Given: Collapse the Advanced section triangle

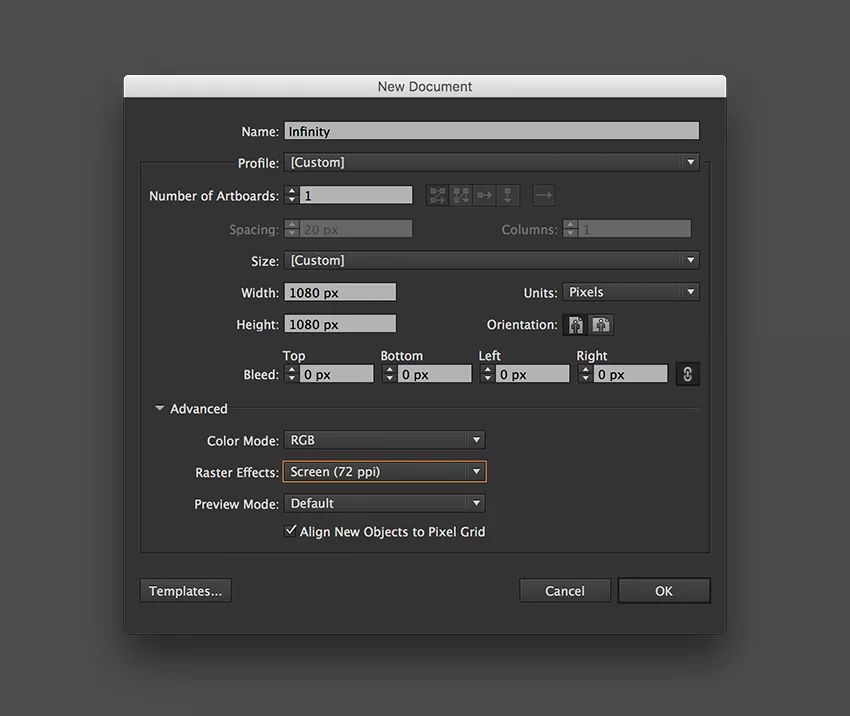Looking at the screenshot, I should (159, 408).
